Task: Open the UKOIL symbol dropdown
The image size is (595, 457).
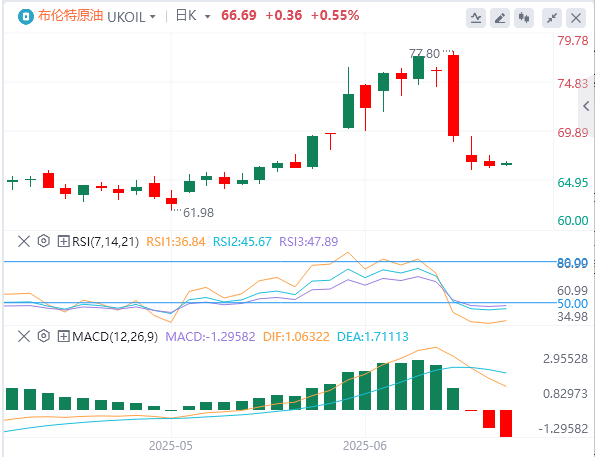Action: [131, 17]
